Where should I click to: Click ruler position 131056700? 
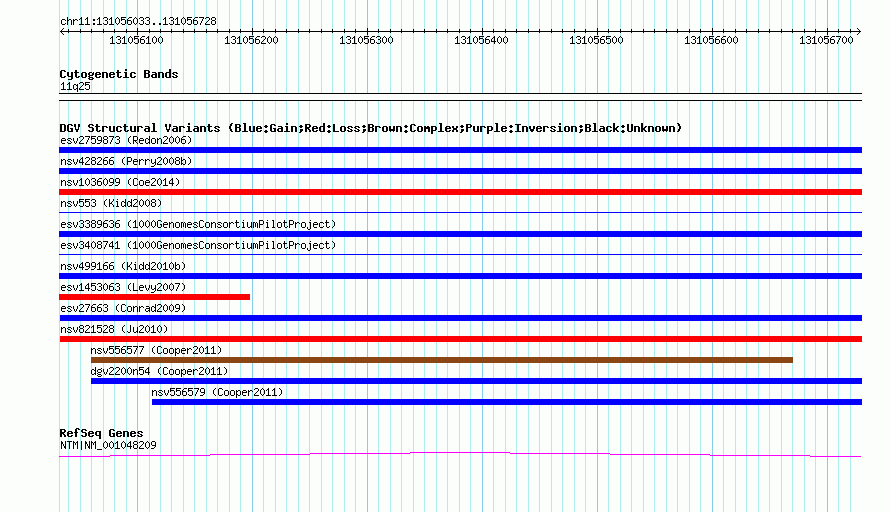click(826, 40)
